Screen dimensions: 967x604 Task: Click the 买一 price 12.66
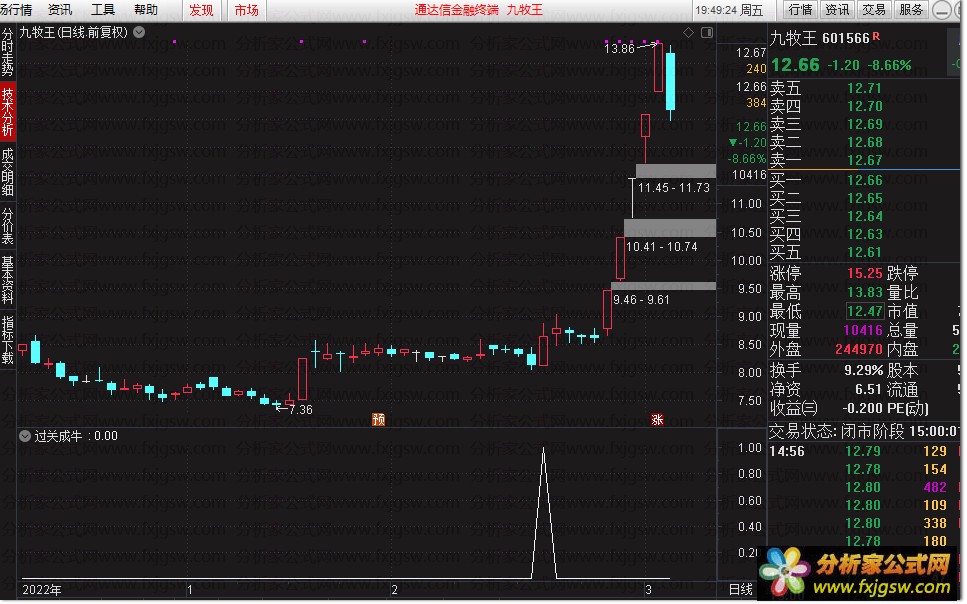[x=864, y=180]
